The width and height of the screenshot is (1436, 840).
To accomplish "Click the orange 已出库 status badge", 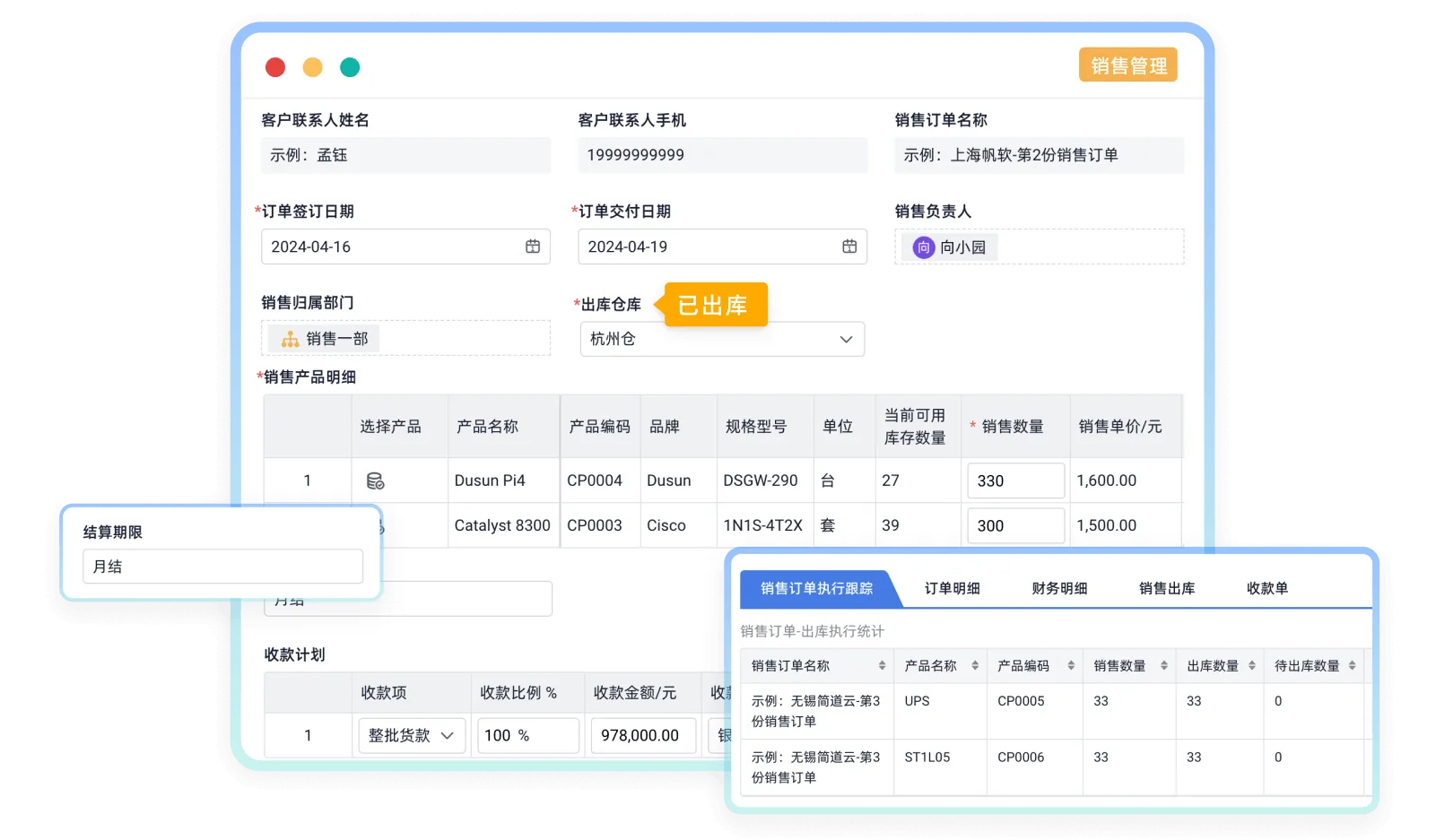I will (x=713, y=306).
